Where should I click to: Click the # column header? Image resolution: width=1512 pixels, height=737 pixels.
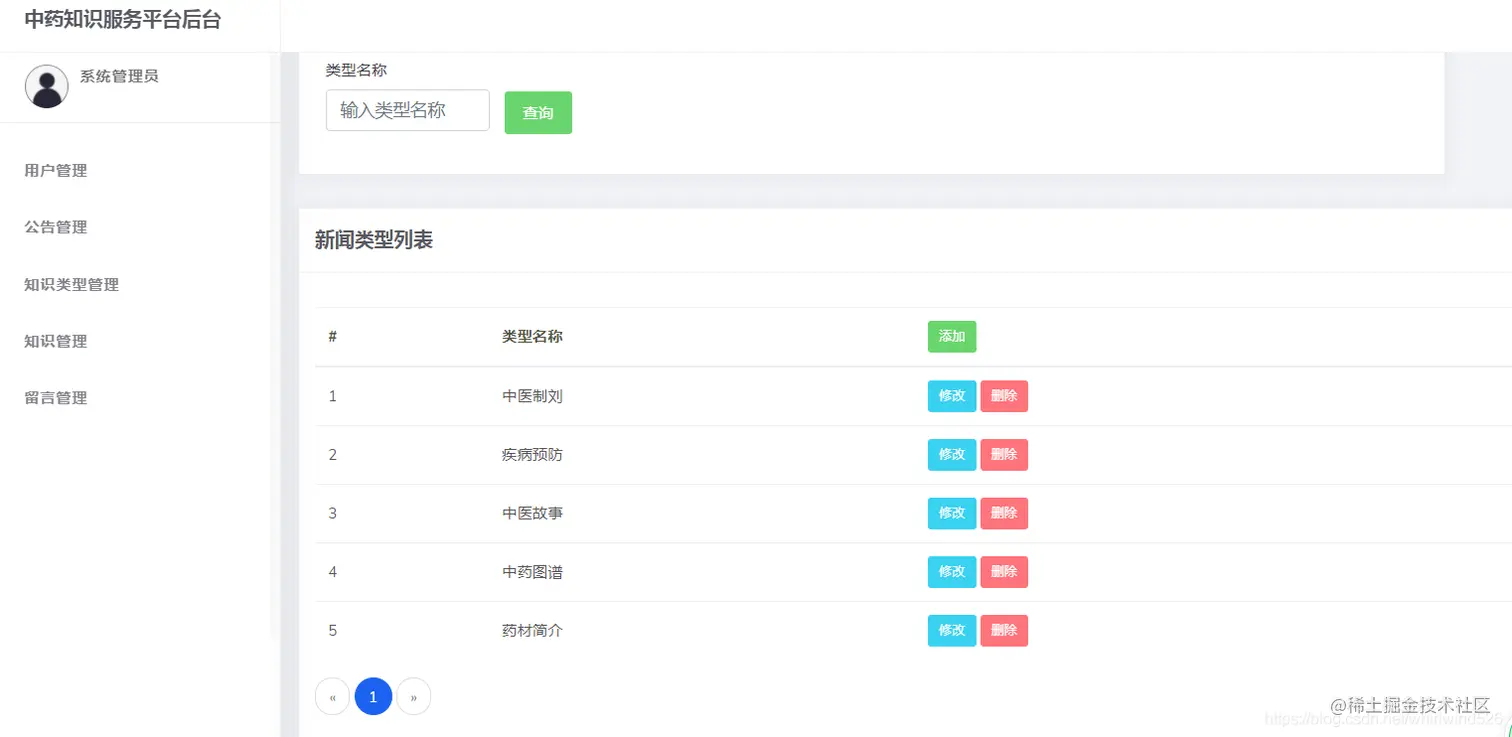333,337
